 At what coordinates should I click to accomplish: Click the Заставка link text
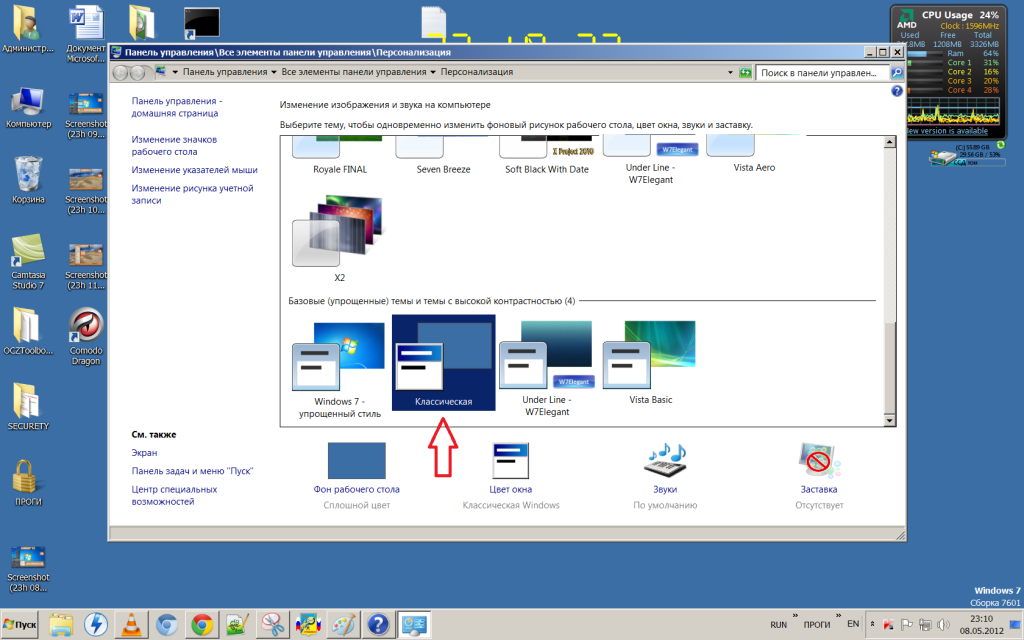coord(819,489)
